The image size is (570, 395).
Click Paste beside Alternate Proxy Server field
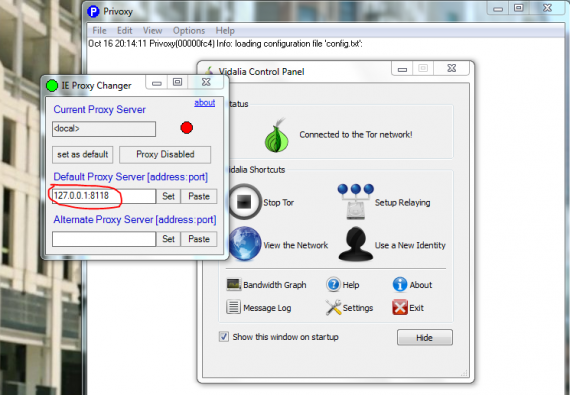(199, 239)
